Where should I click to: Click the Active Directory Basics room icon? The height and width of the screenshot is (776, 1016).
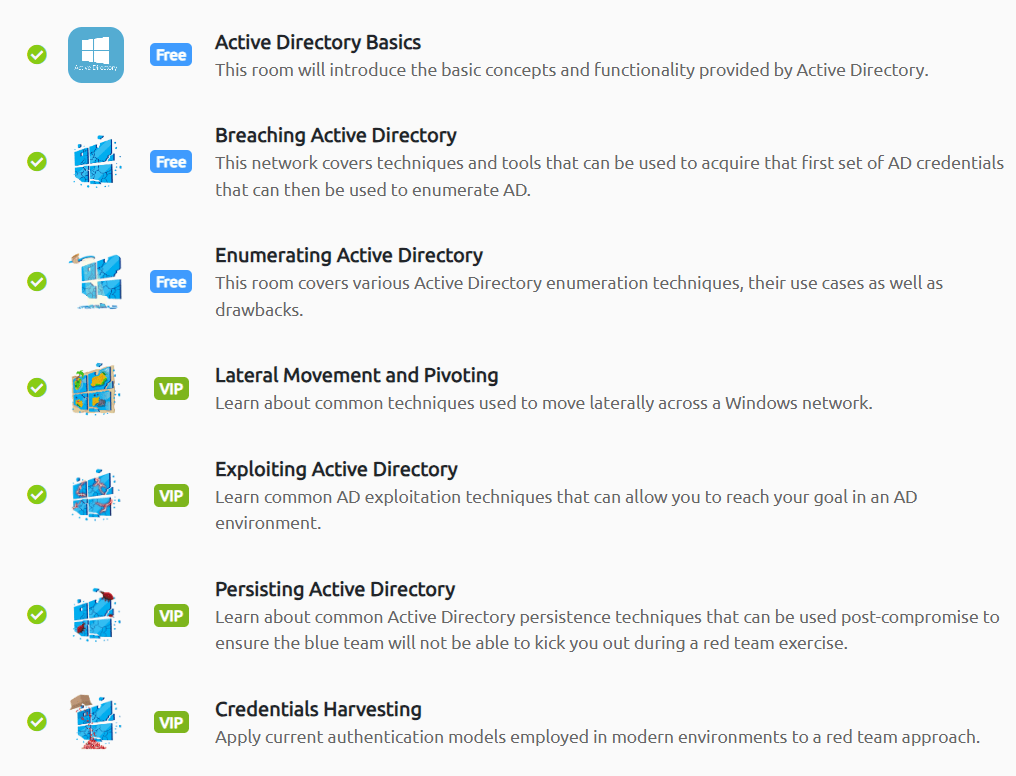96,55
